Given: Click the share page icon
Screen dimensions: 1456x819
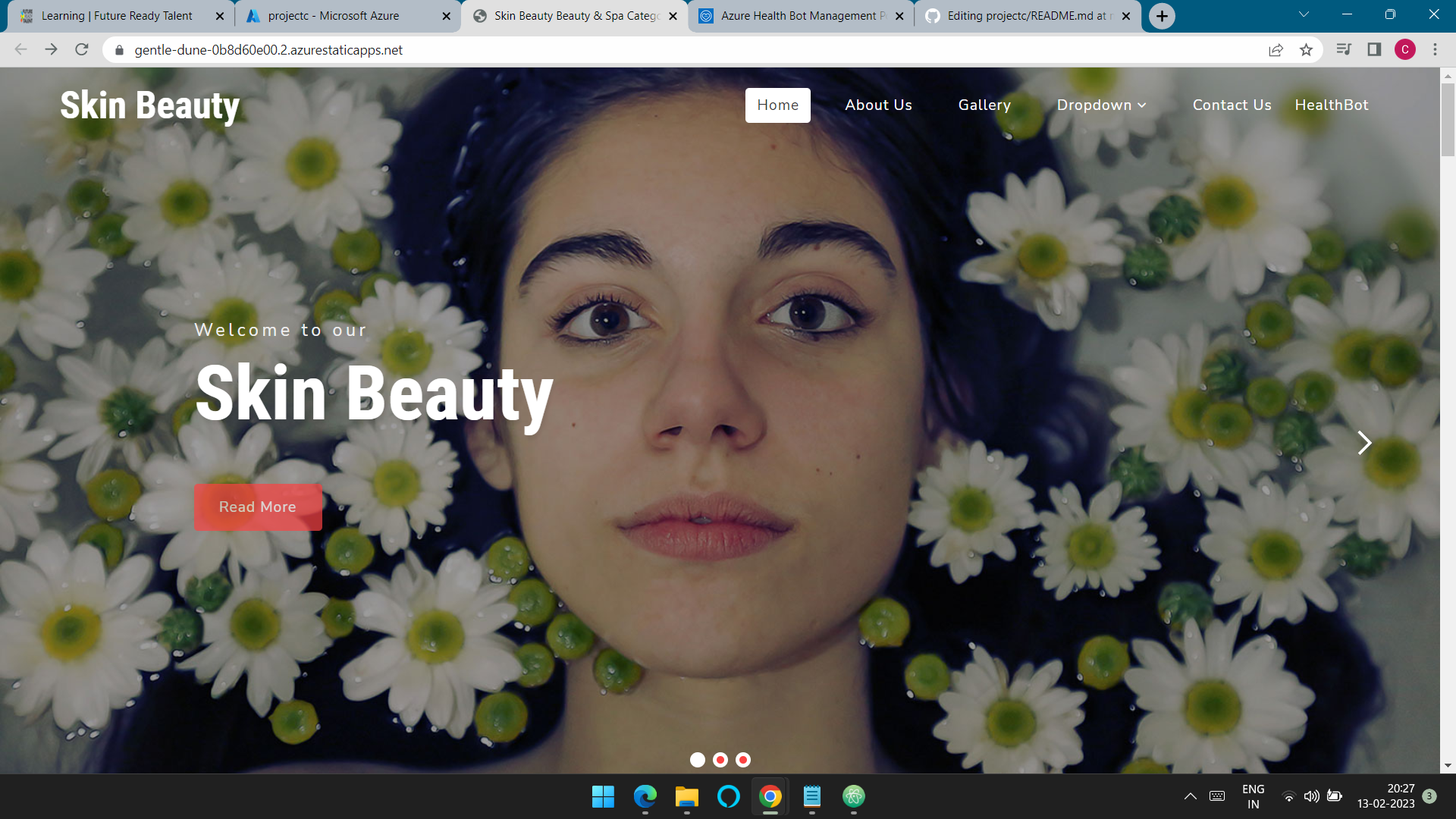Looking at the screenshot, I should pos(1276,50).
